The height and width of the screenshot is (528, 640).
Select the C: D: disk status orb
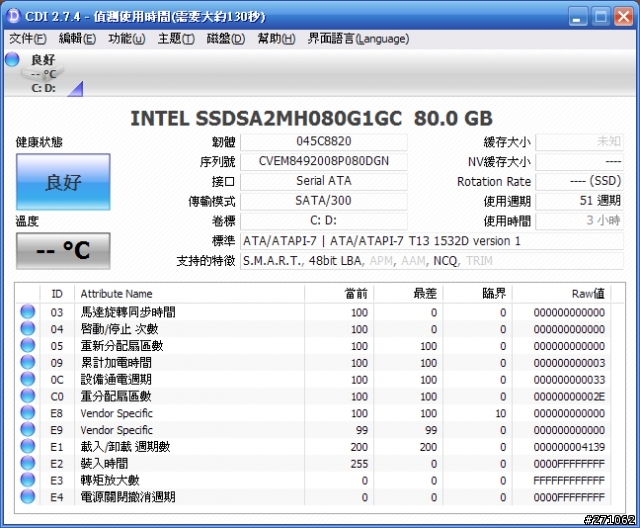point(13,60)
